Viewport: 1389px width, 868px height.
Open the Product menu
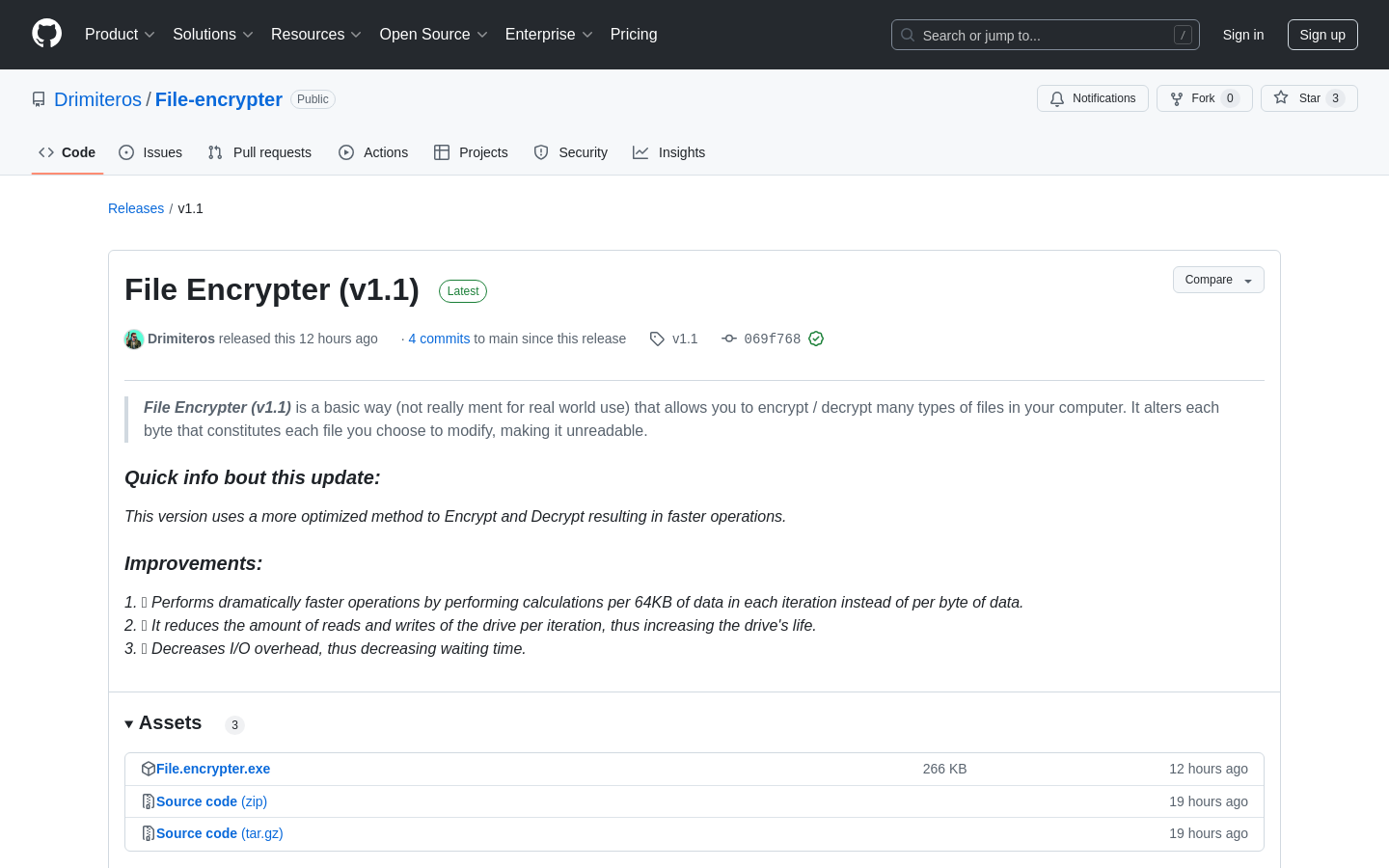tap(120, 35)
